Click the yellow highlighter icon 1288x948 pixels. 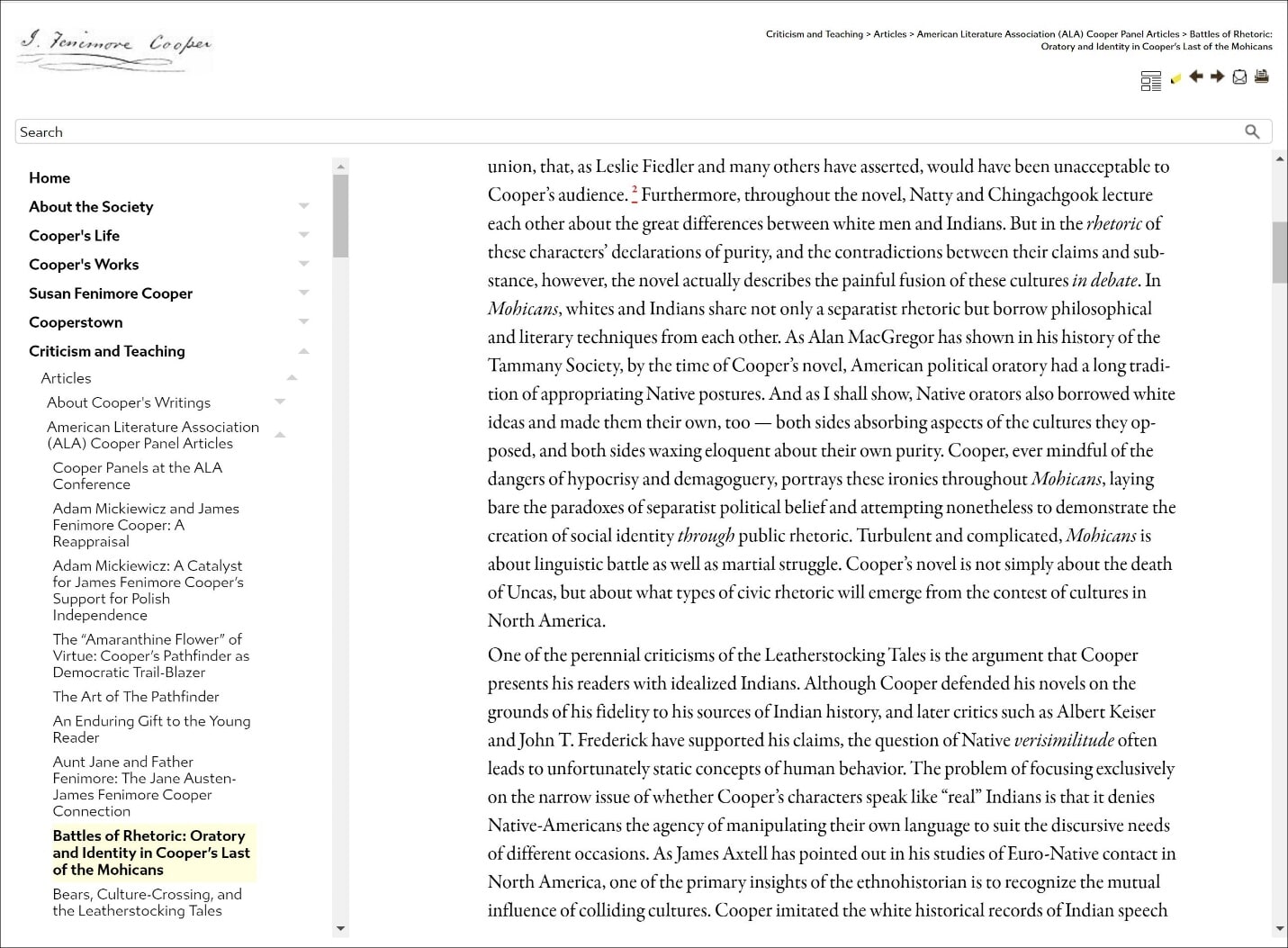1175,79
